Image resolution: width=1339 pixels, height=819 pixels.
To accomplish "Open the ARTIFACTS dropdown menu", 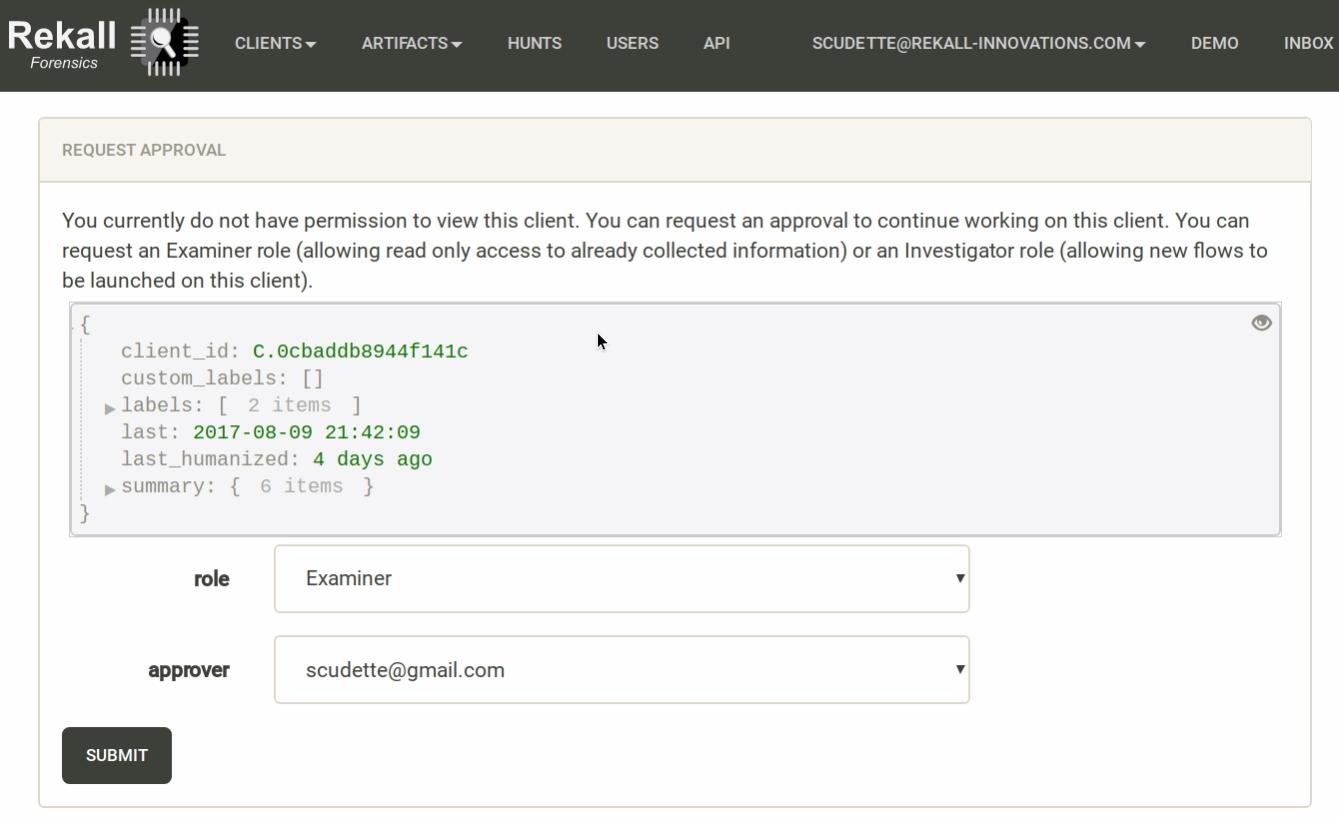I will point(410,43).
